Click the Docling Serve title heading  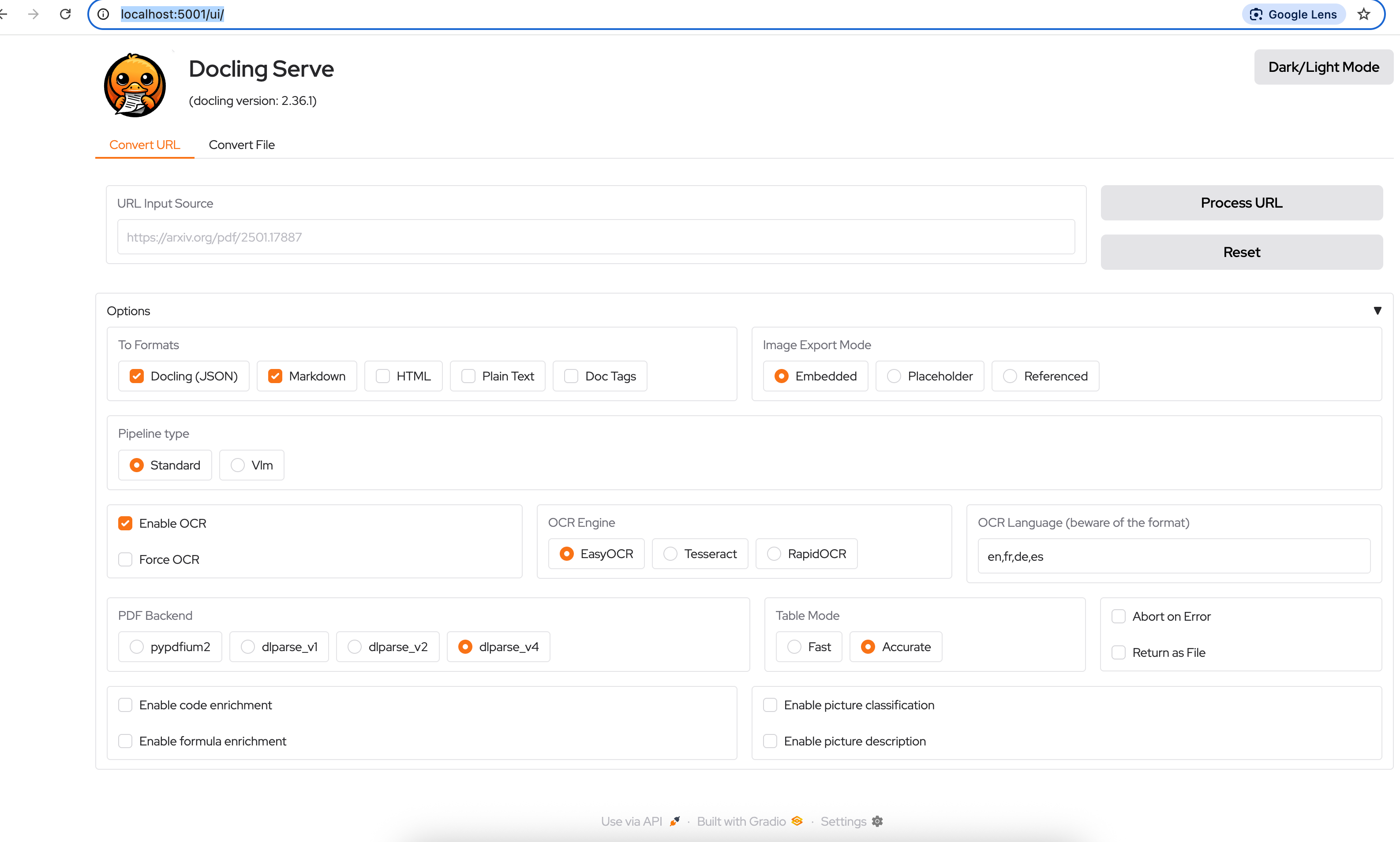tap(261, 69)
